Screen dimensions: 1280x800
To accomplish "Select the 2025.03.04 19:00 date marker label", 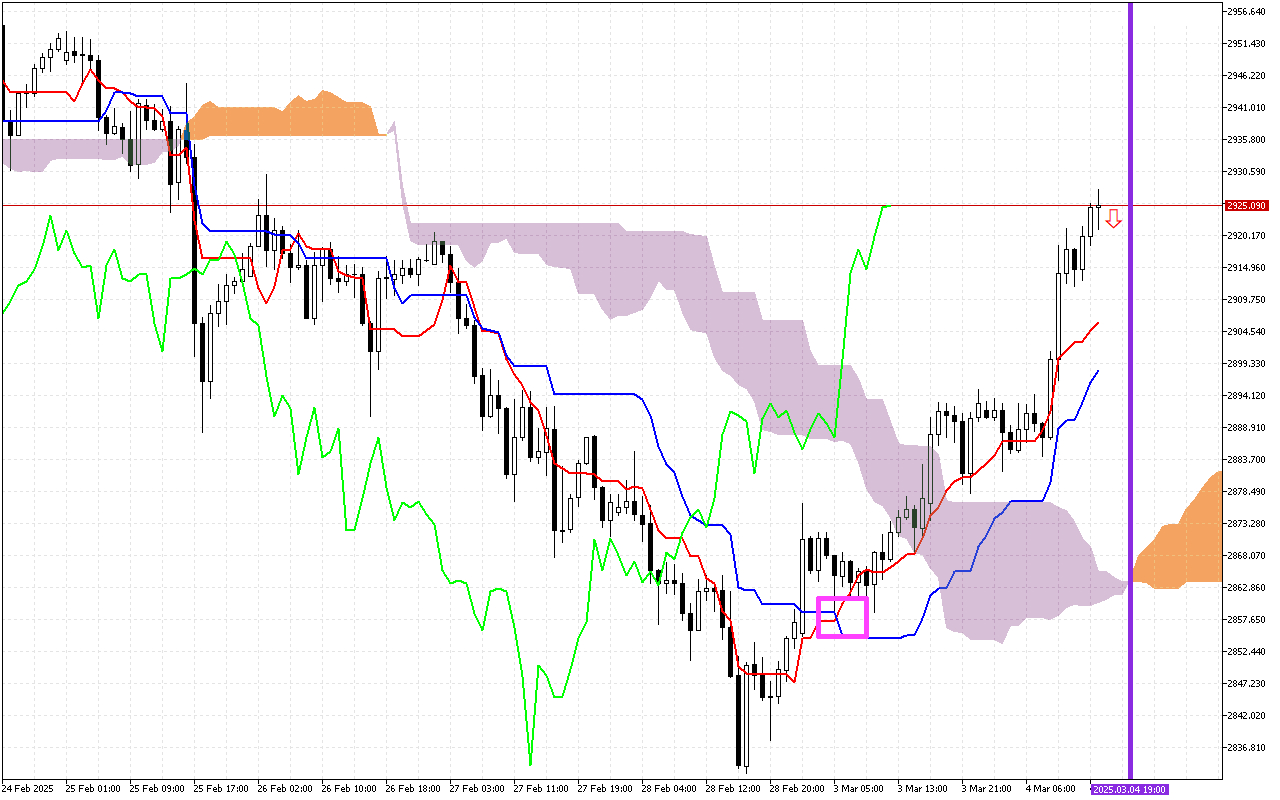I will pyautogui.click(x=1129, y=789).
